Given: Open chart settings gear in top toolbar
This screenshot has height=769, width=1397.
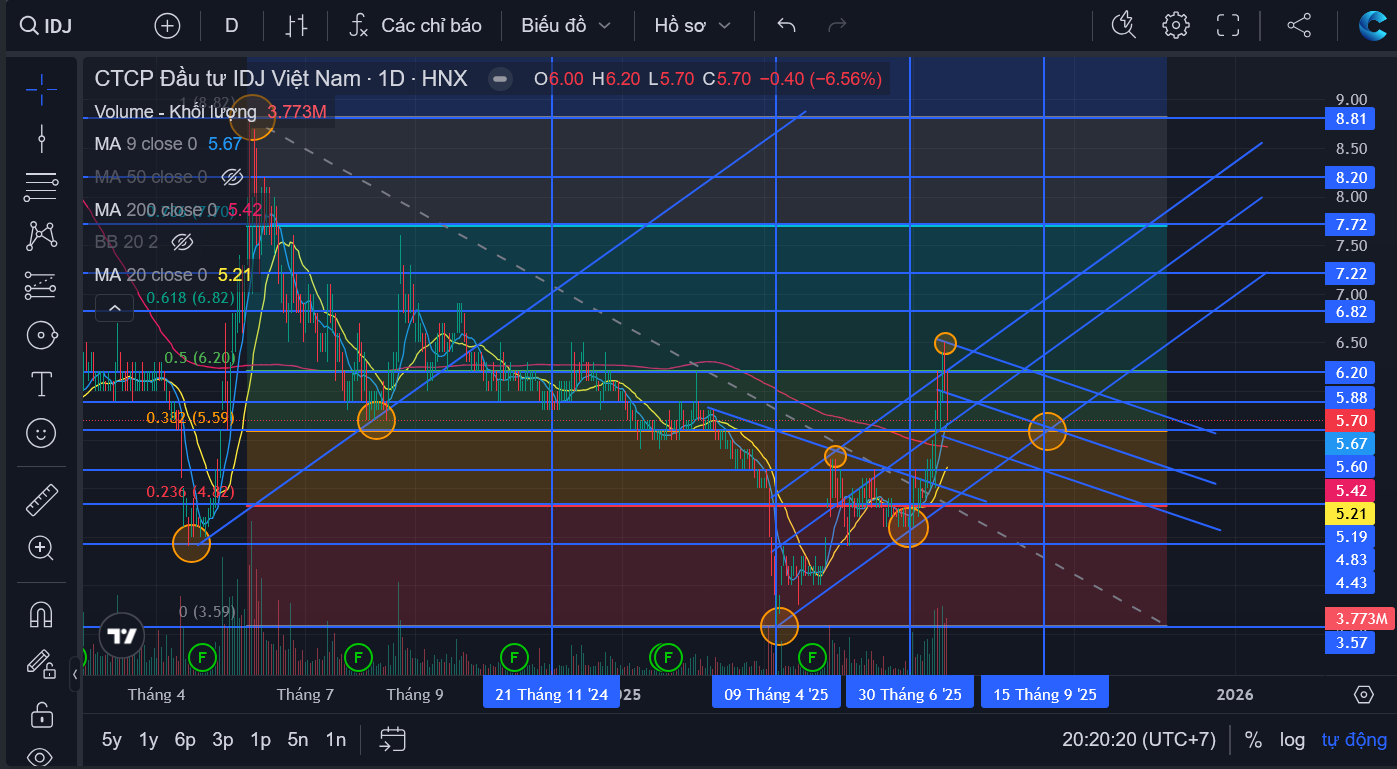Looking at the screenshot, I should [x=1176, y=25].
